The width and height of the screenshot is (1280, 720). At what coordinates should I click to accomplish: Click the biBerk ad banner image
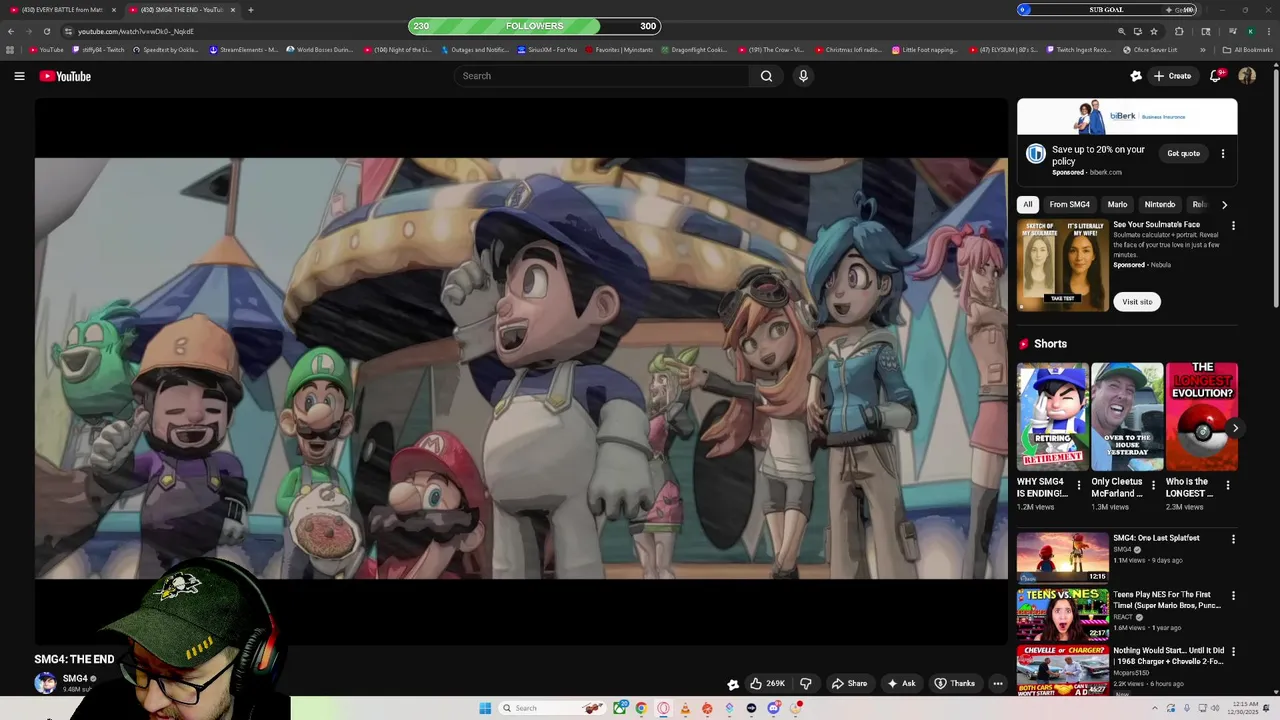1127,116
